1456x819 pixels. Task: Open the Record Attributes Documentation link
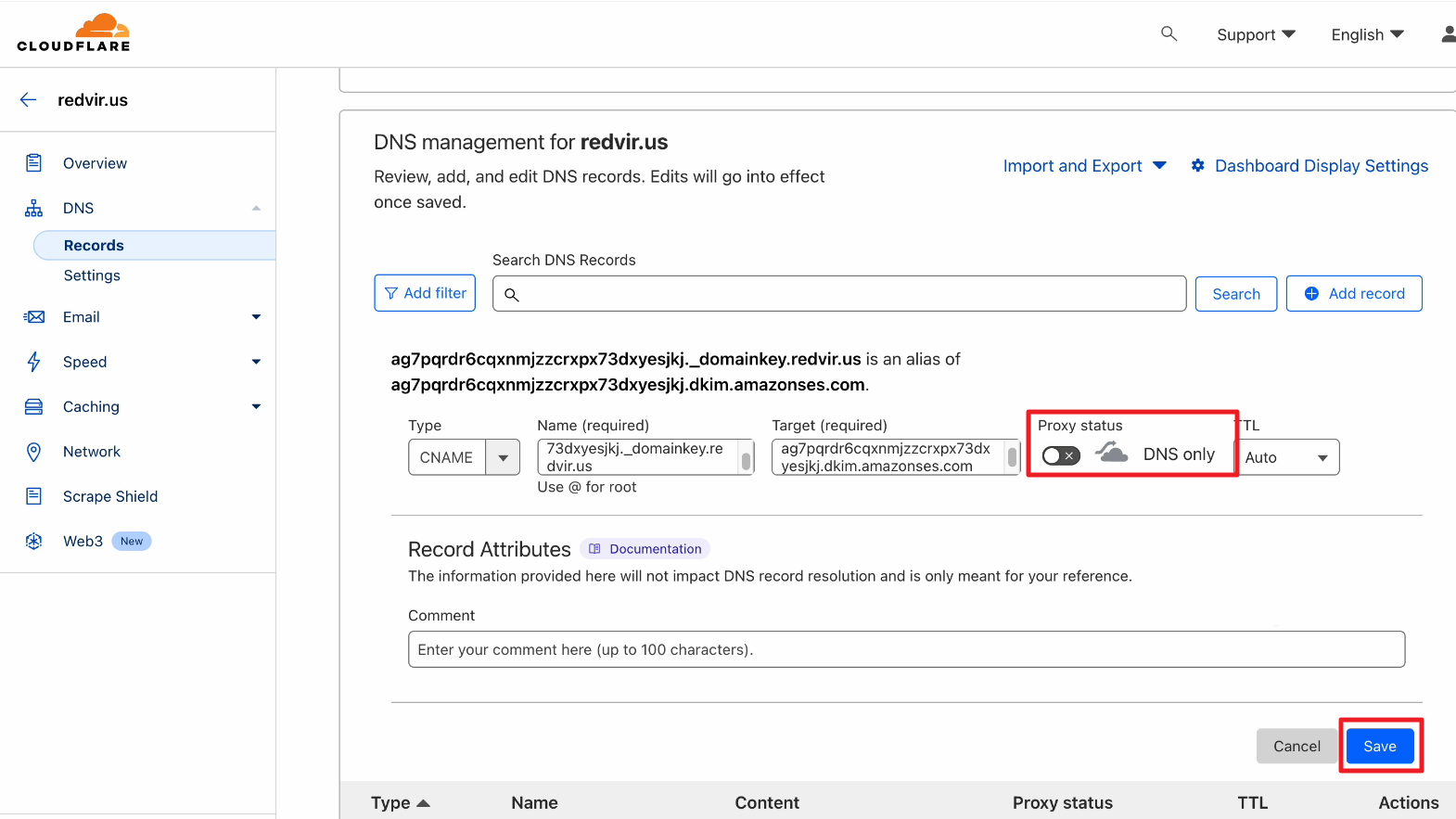pyautogui.click(x=645, y=549)
